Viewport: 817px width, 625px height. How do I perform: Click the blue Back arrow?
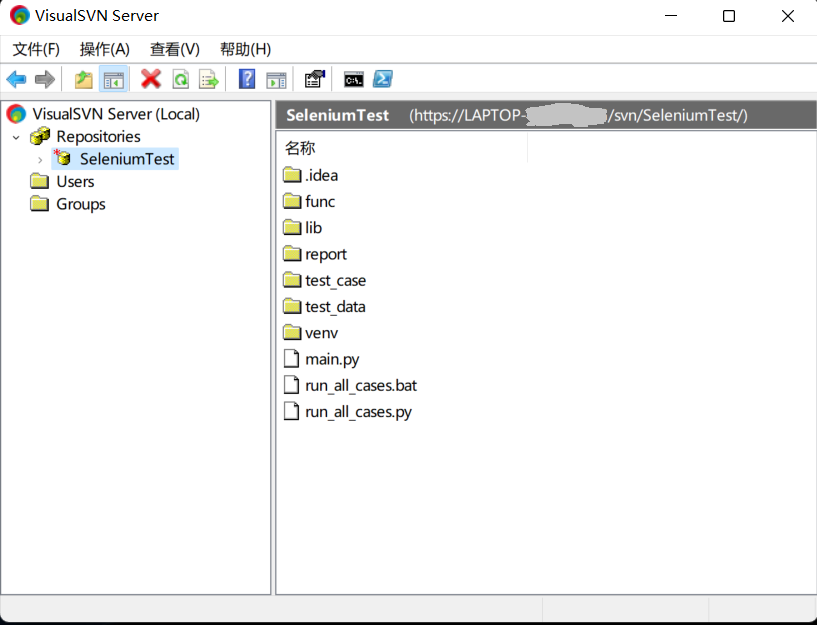click(x=16, y=80)
